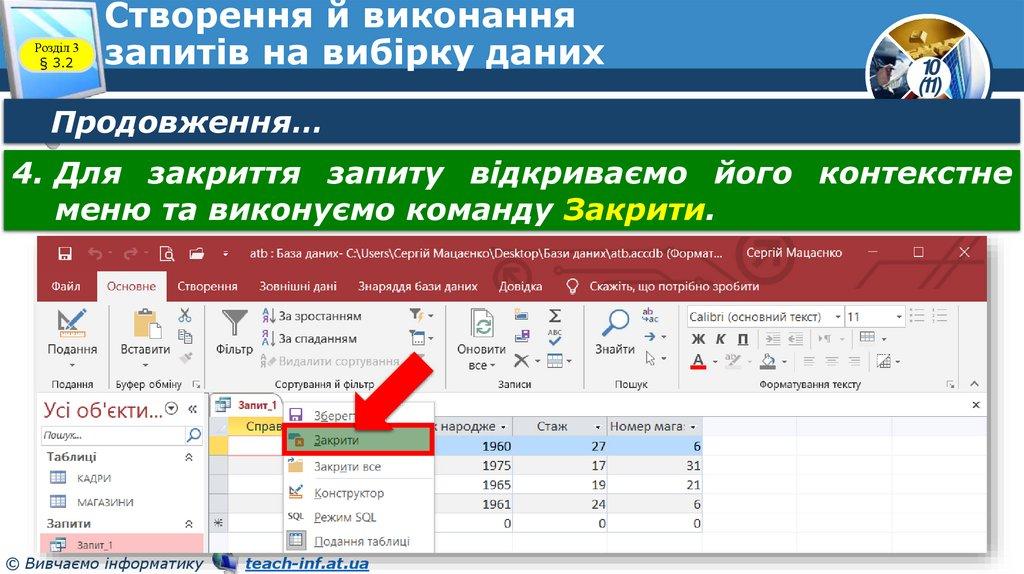This screenshot has height=574, width=1024.
Task: Click the Paste clipboard icon
Action: (146, 323)
